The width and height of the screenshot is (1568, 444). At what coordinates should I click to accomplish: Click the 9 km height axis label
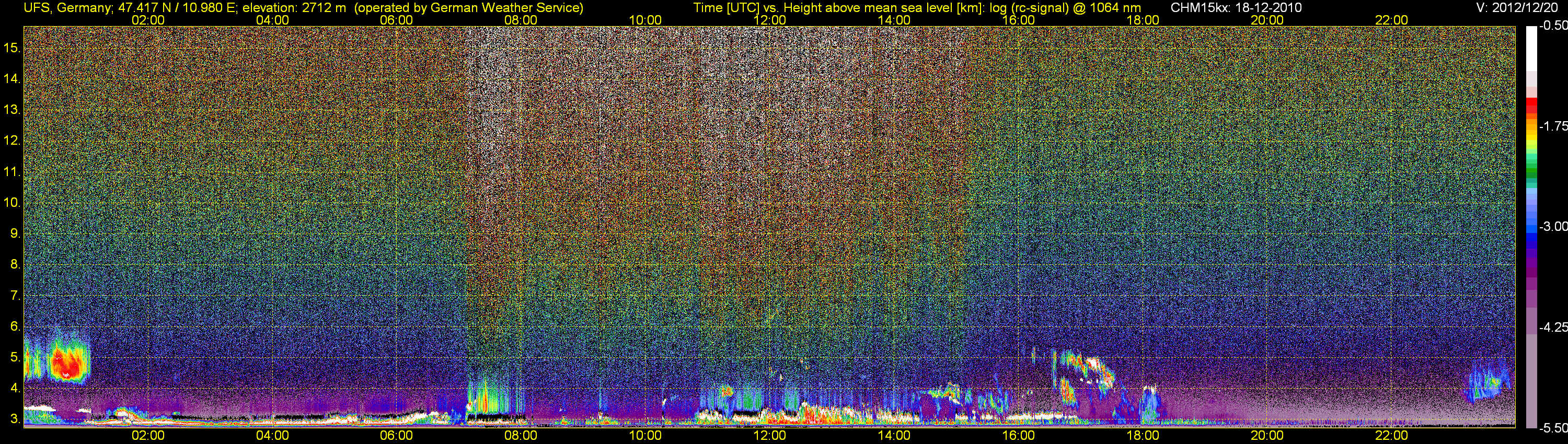pyautogui.click(x=15, y=233)
